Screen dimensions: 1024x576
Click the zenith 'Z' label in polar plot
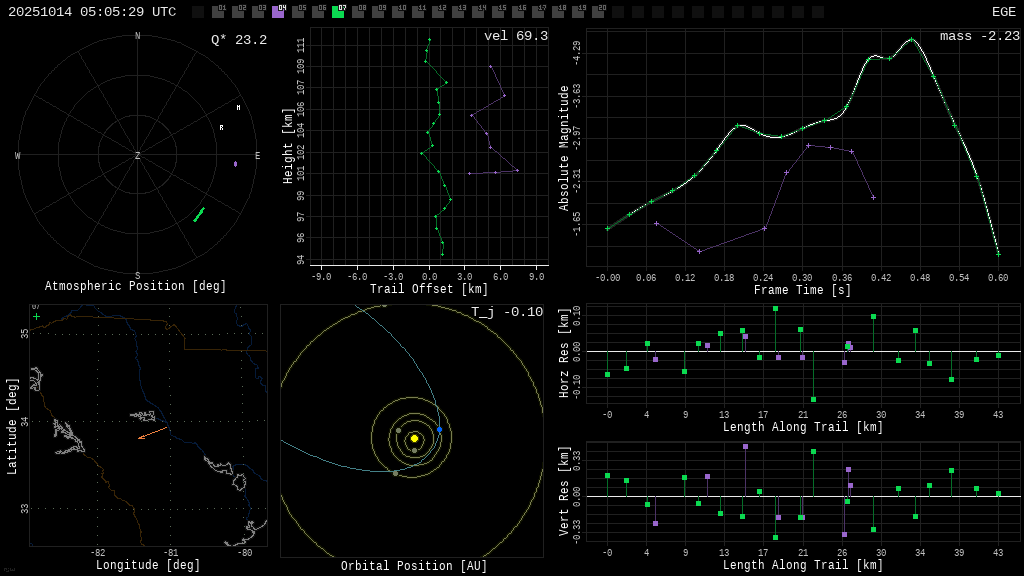137,155
